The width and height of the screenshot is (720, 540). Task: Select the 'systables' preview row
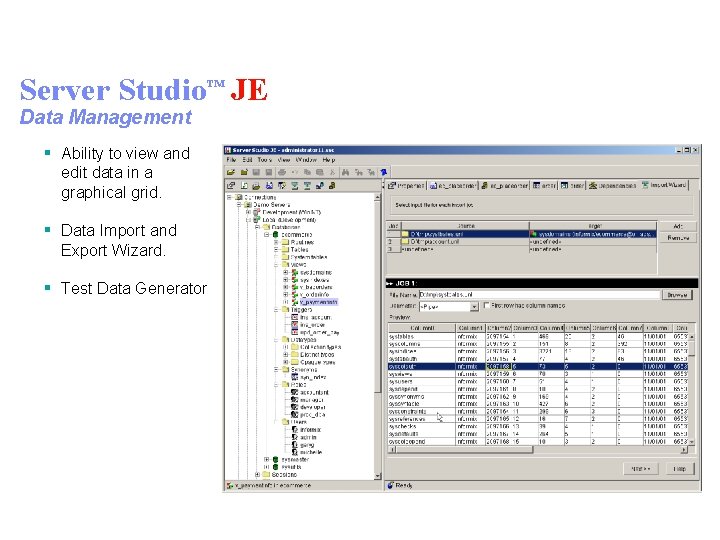coord(538,337)
